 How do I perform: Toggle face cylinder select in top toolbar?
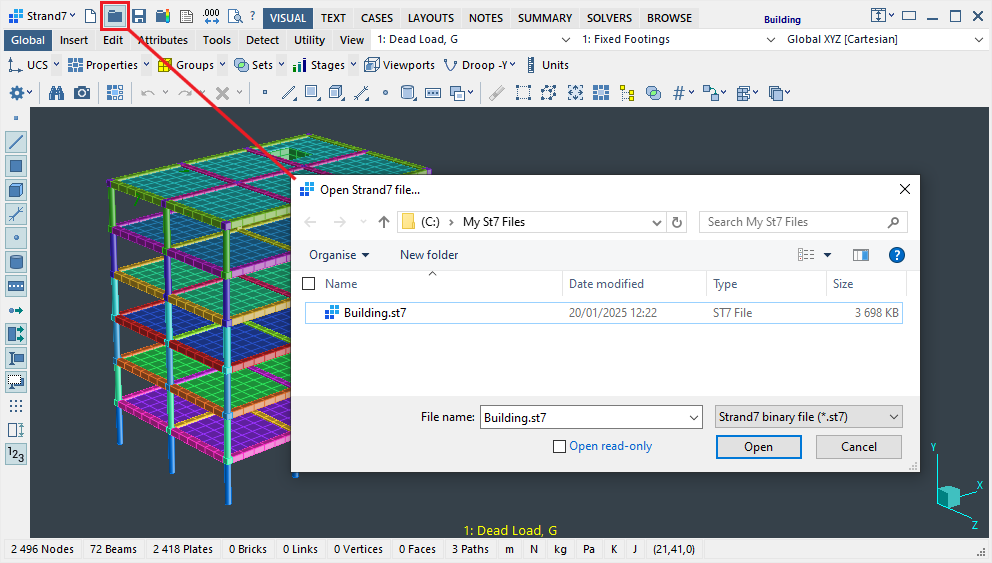pos(409,93)
